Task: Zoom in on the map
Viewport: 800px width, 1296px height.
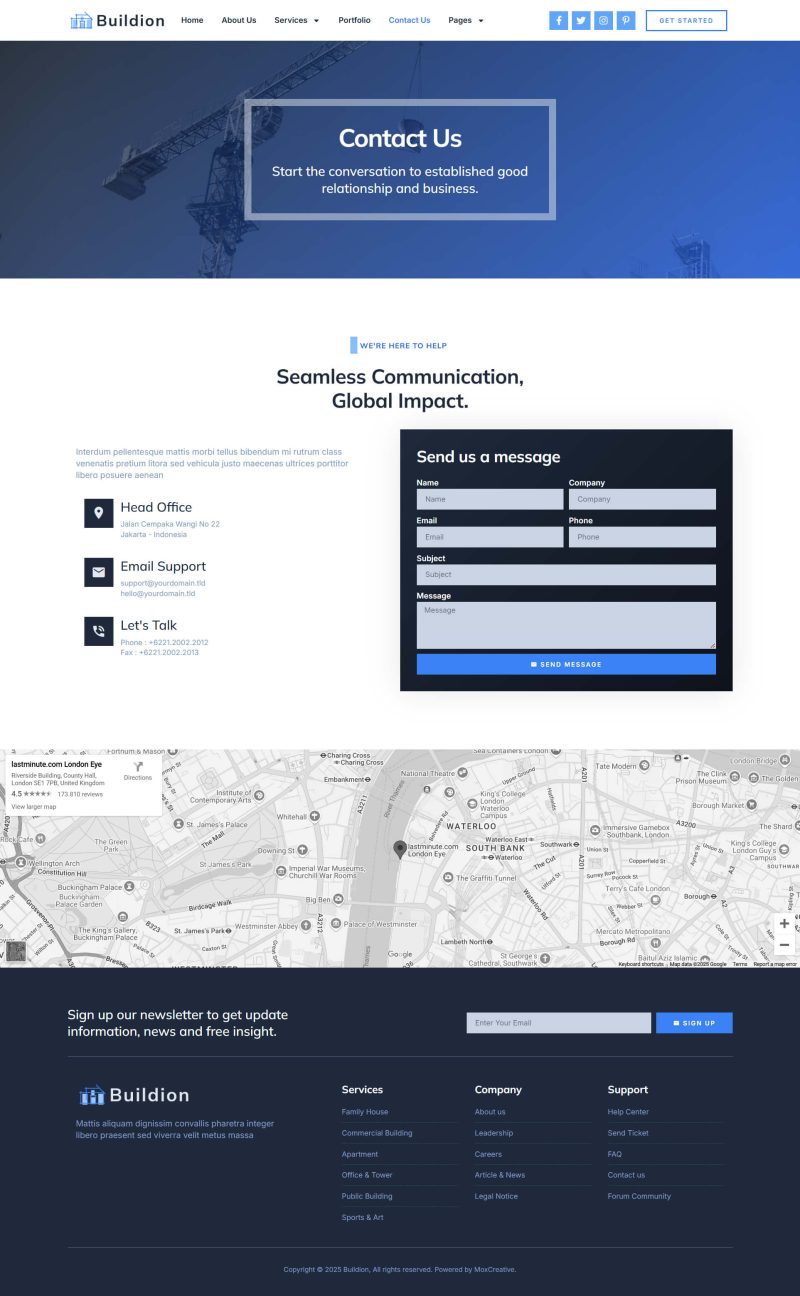Action: [784, 923]
